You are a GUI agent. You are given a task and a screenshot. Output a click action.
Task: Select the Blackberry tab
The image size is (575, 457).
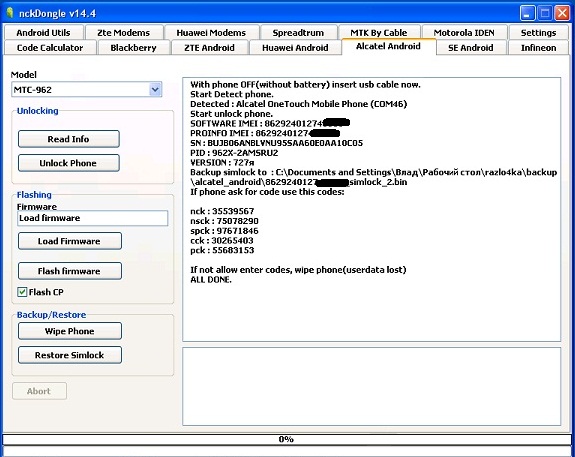(133, 48)
